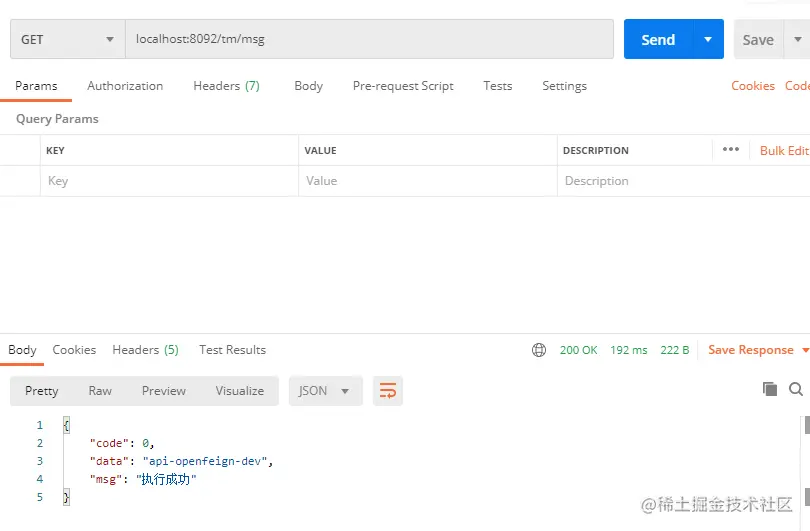This screenshot has height=531, width=810.
Task: Click the search response icon
Action: click(x=796, y=389)
